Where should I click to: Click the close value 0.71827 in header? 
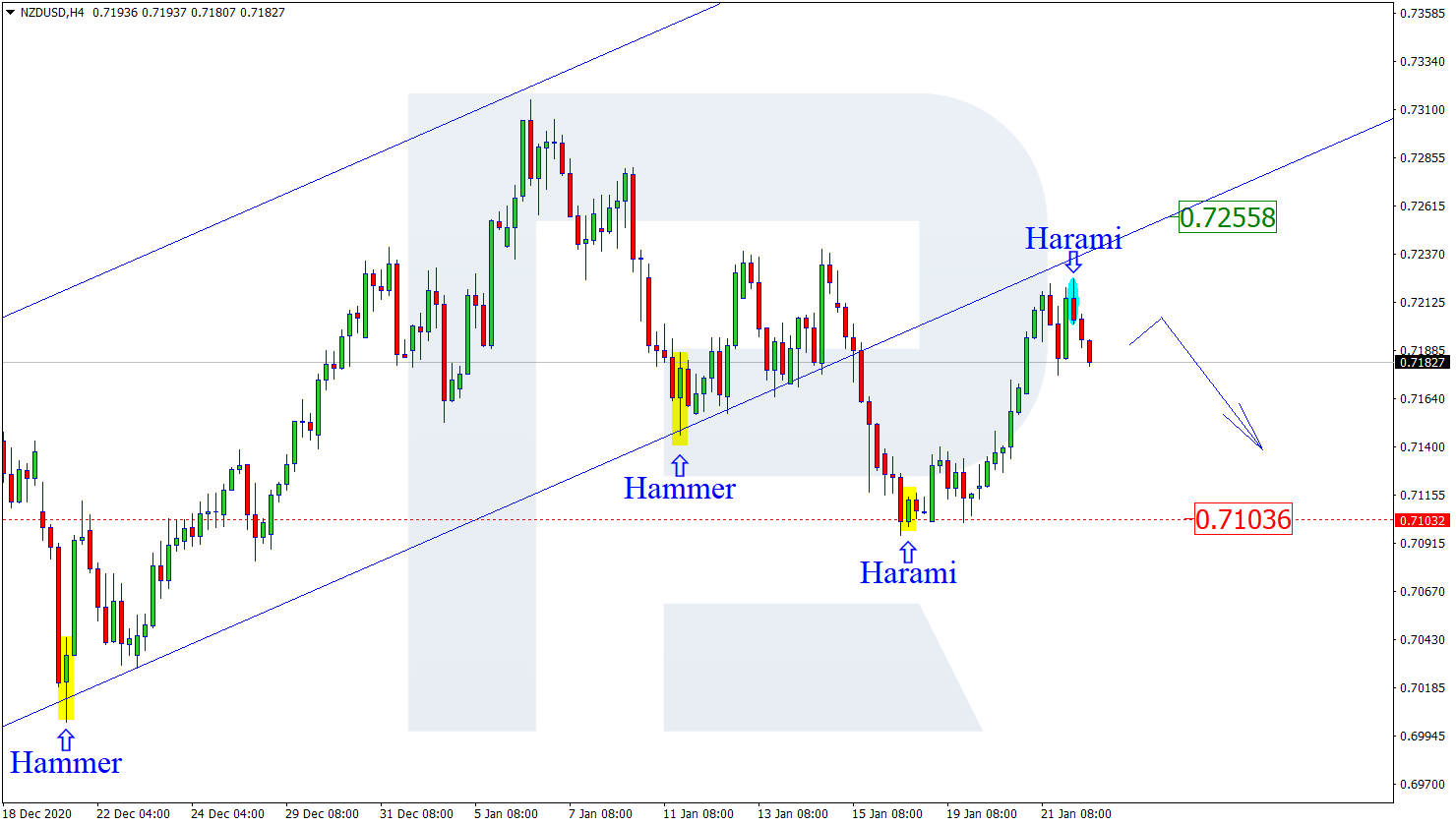pyautogui.click(x=264, y=13)
